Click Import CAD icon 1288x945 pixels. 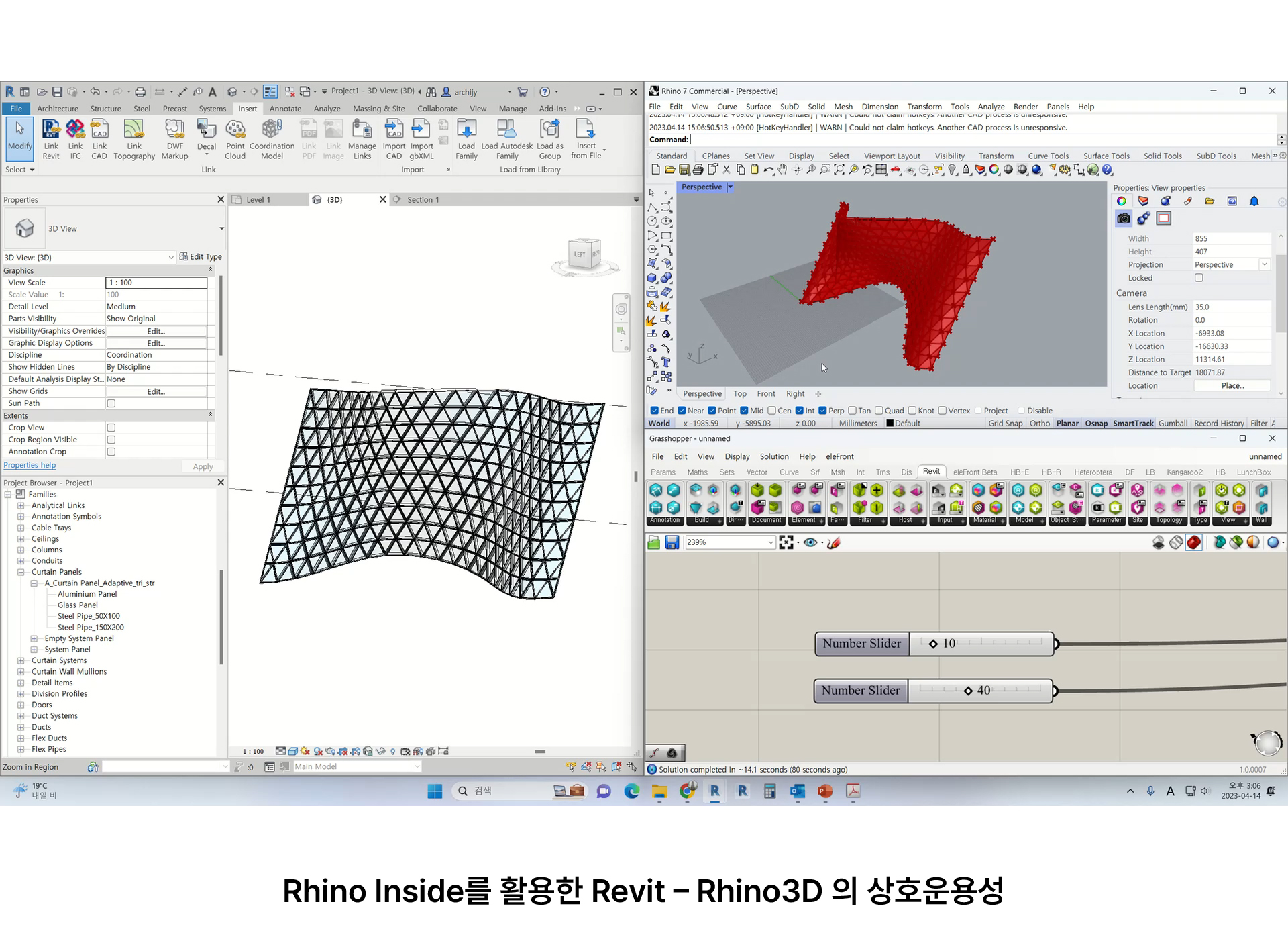394,140
